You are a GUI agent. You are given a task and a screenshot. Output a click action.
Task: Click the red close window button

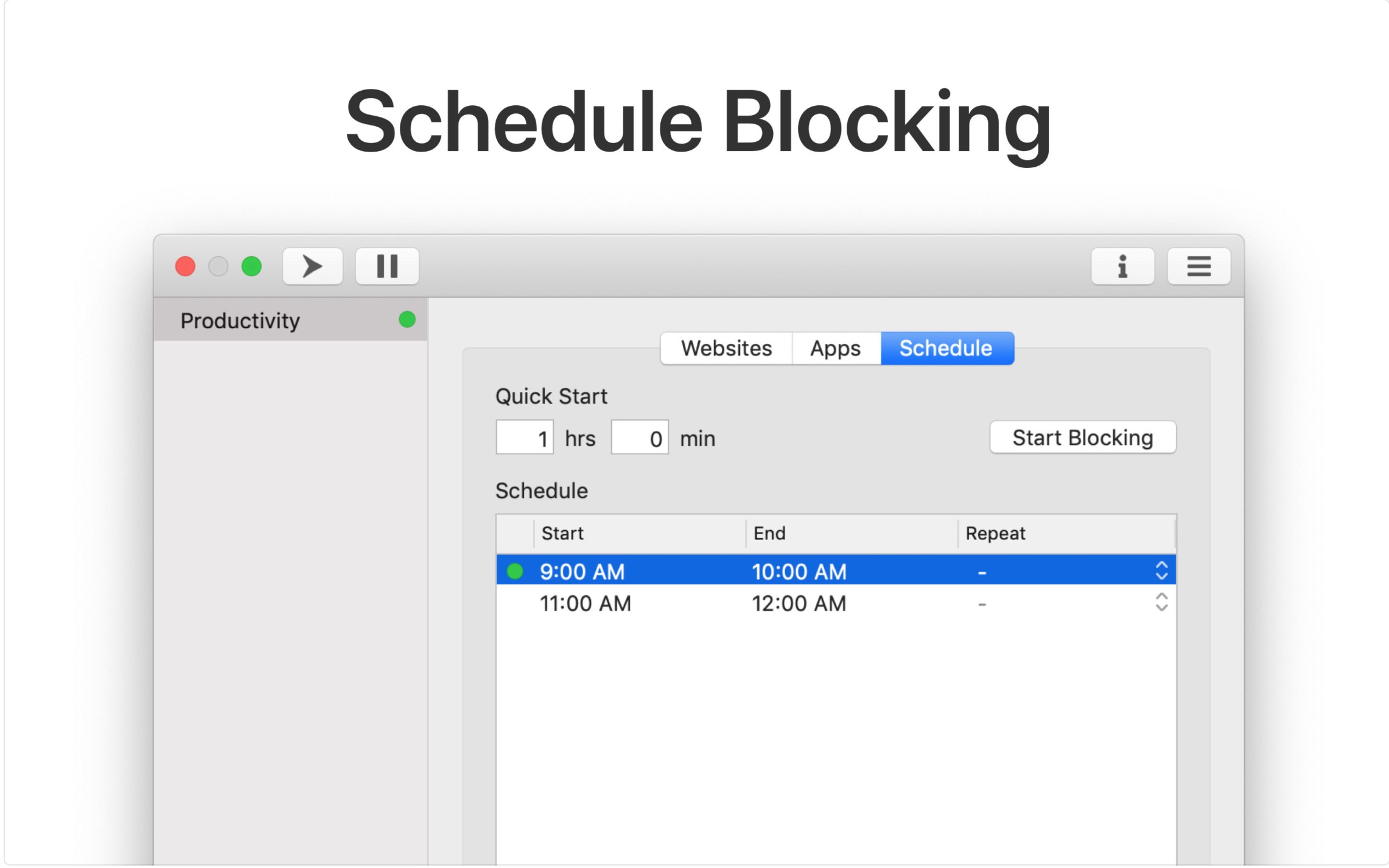pyautogui.click(x=185, y=266)
